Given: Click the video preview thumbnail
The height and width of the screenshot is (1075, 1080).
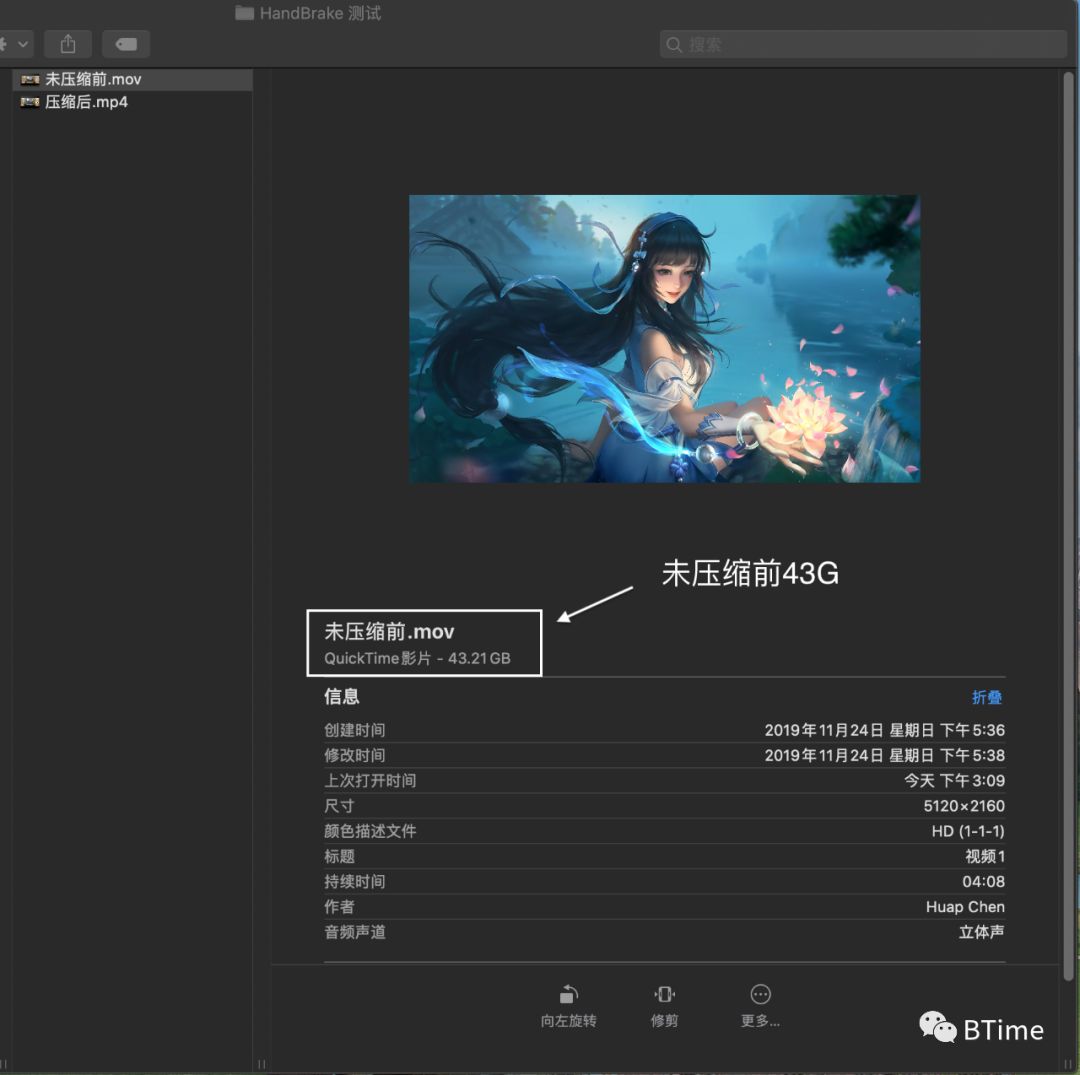Looking at the screenshot, I should click(663, 338).
